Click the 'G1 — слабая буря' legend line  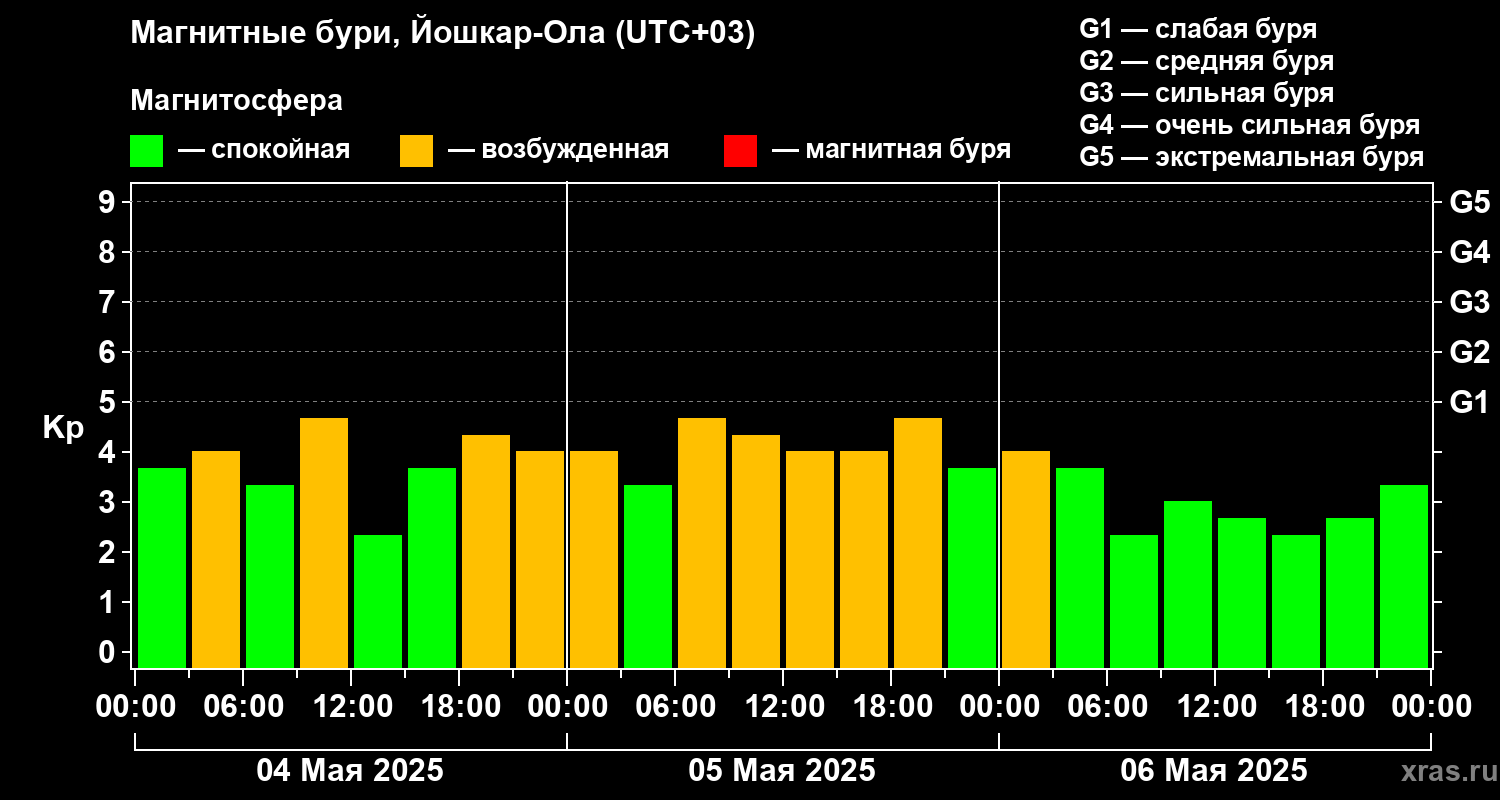click(1198, 29)
